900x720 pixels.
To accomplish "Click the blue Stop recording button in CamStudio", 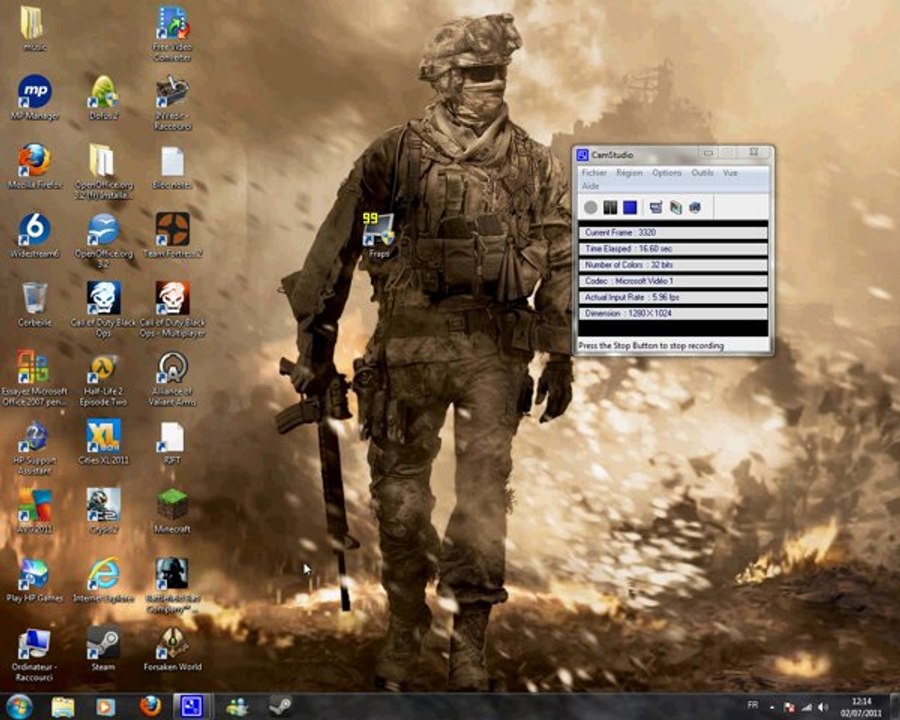I will point(630,207).
